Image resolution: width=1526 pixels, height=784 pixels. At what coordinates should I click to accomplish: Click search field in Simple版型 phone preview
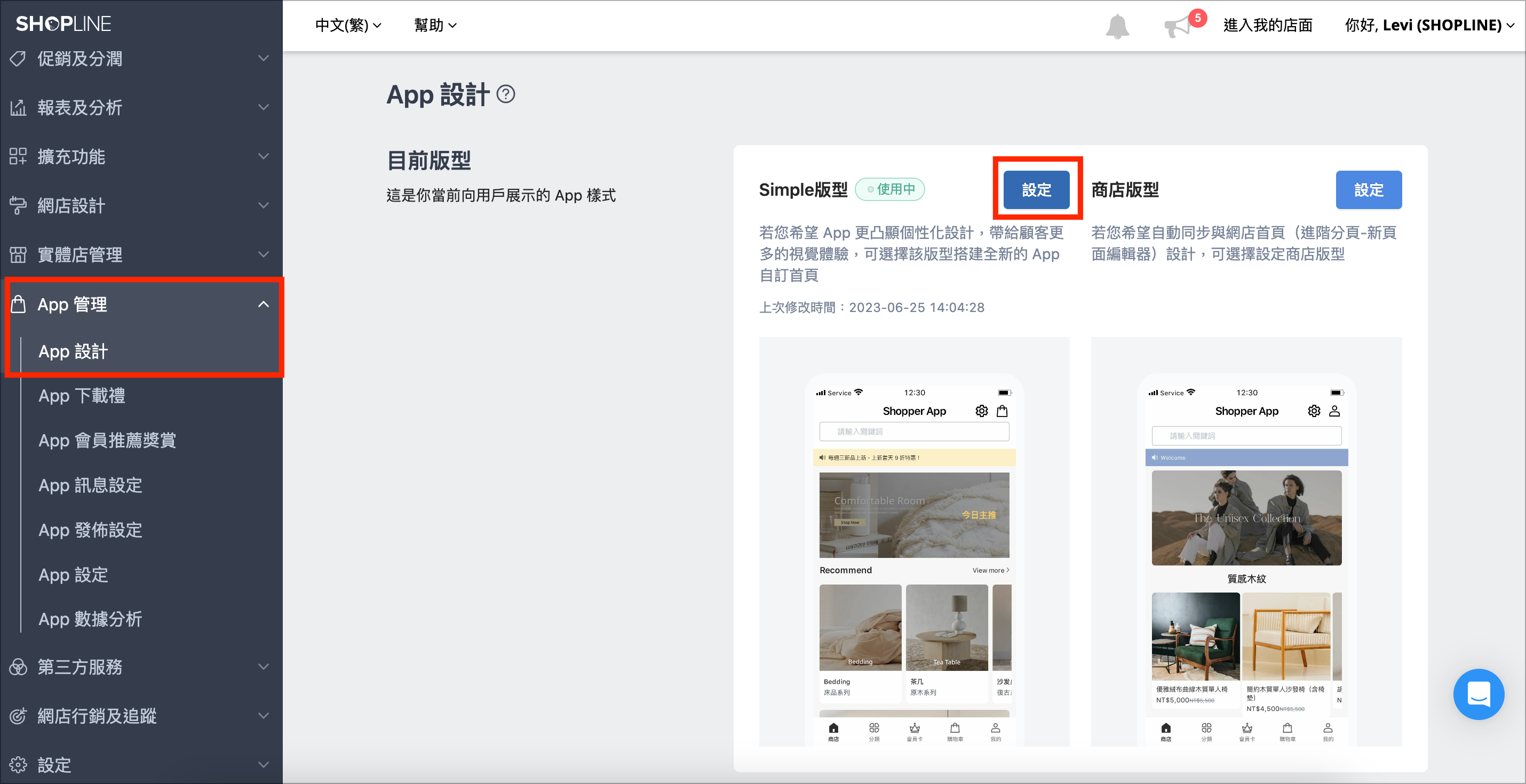(x=914, y=431)
